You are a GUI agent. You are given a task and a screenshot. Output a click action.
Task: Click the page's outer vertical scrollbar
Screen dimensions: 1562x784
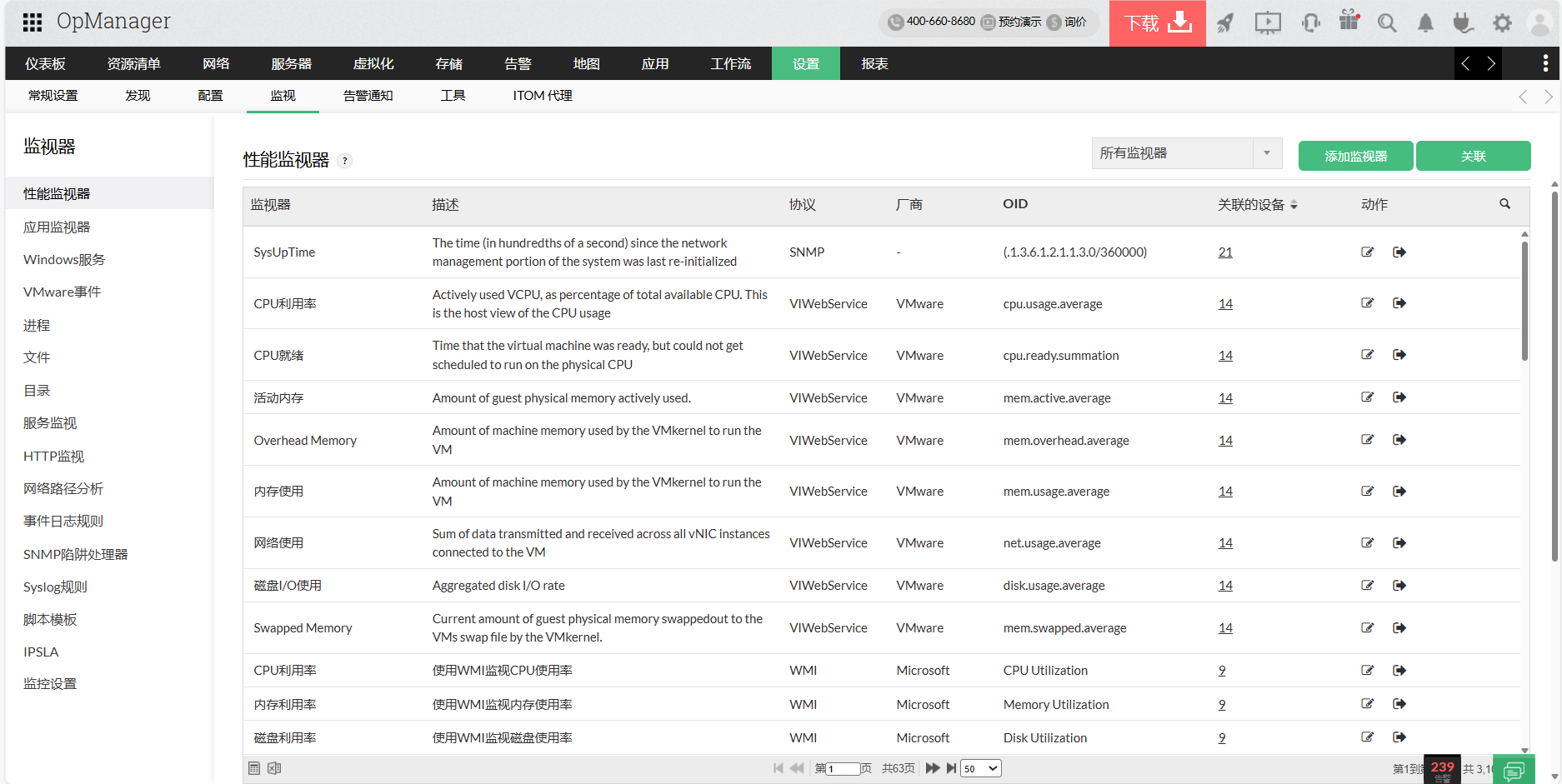coord(1554,377)
